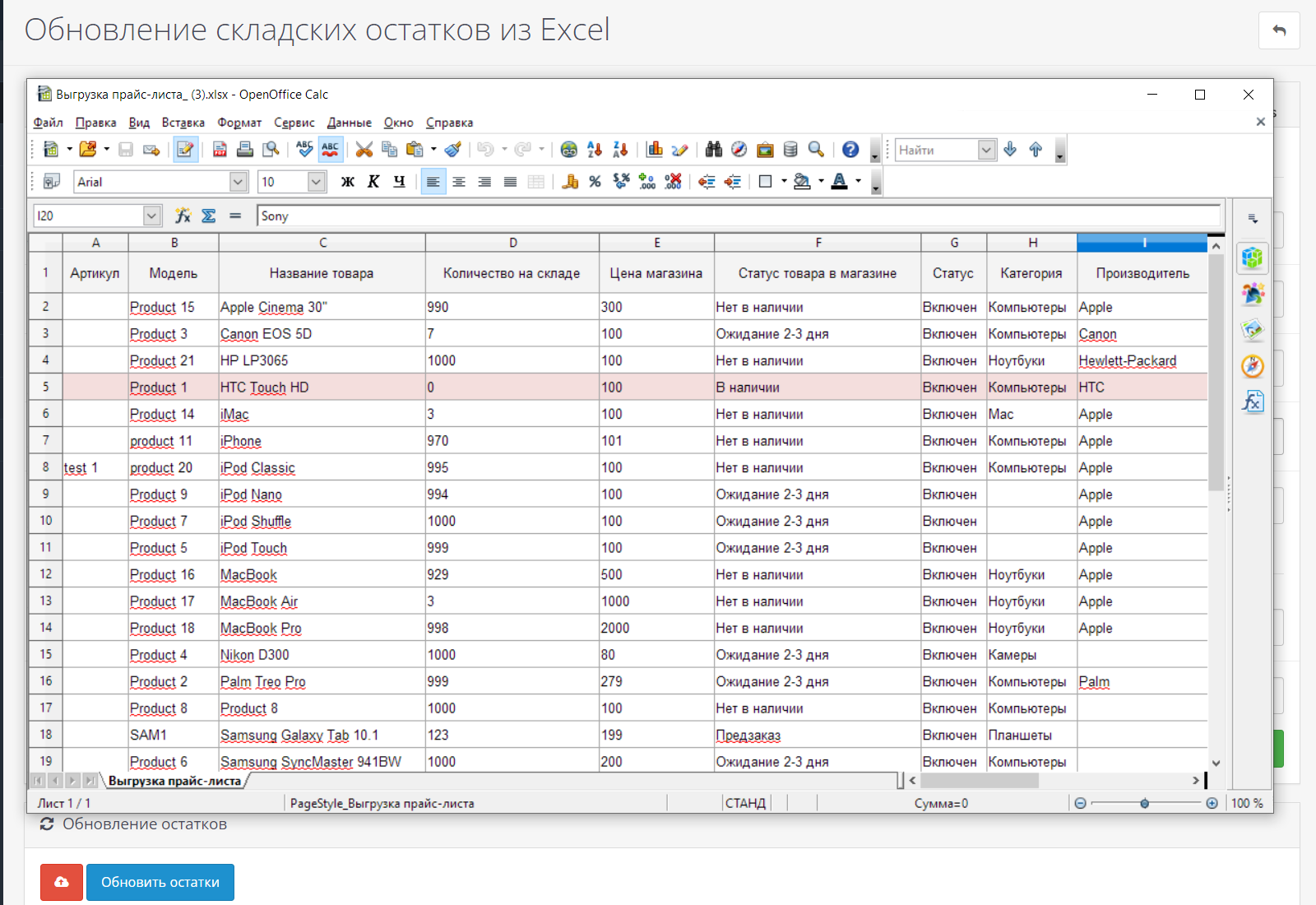Insert a chart using chart icon

point(655,150)
